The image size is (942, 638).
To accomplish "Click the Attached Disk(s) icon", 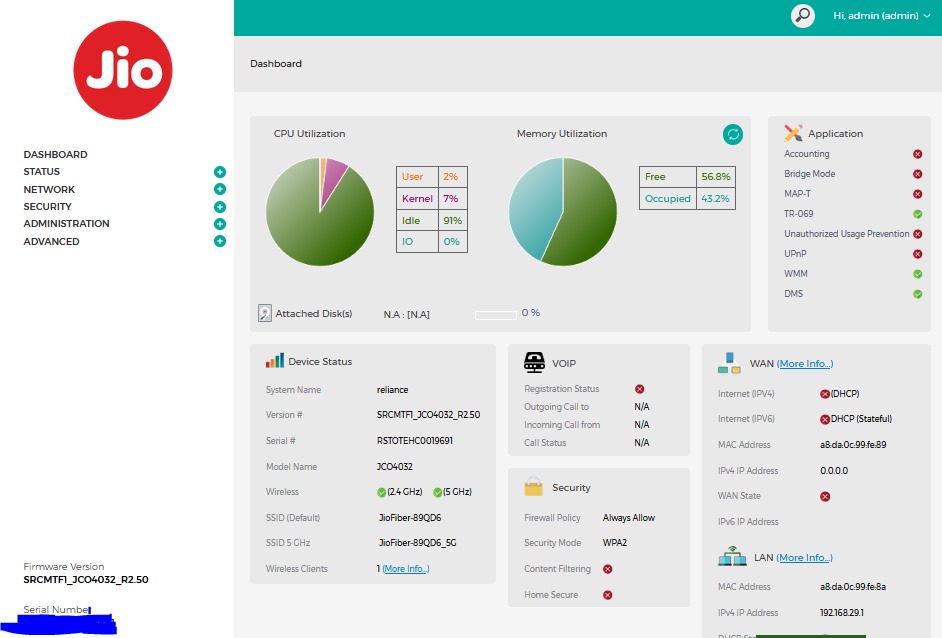I will (x=264, y=313).
